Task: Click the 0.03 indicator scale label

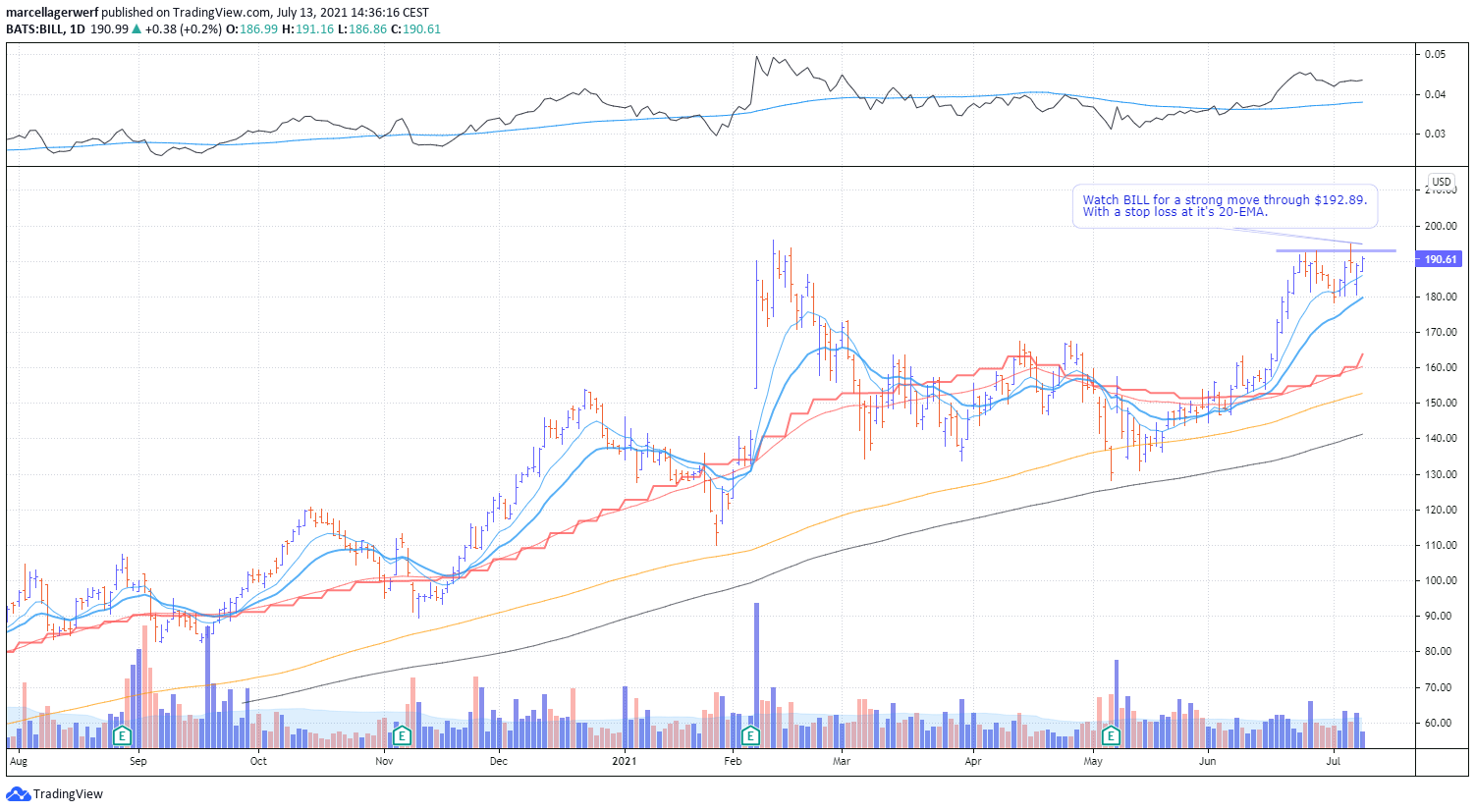Action: (x=1436, y=134)
